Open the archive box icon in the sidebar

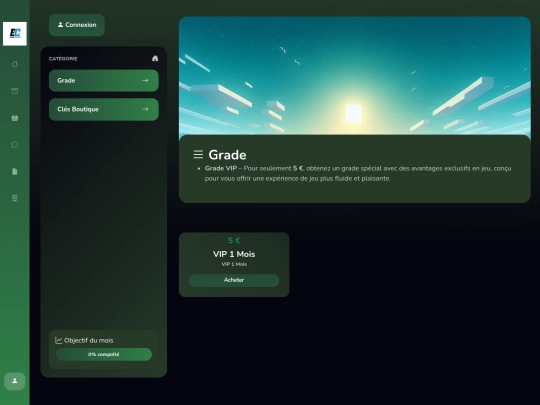pos(15,91)
